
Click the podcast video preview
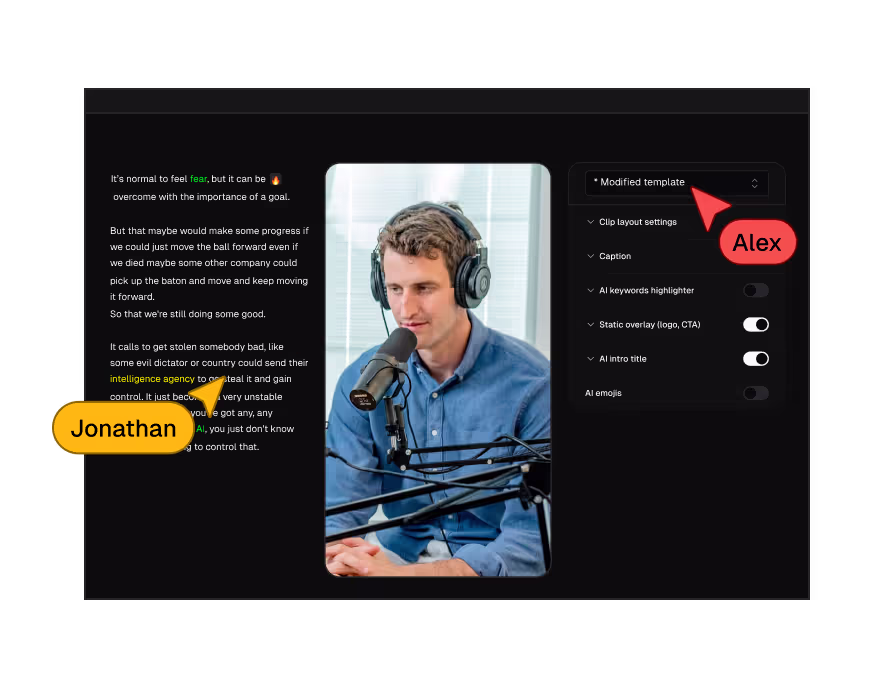point(438,370)
